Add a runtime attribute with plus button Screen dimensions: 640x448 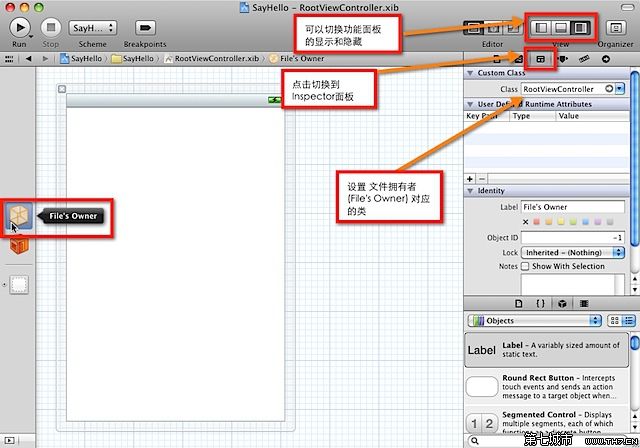tap(470, 179)
